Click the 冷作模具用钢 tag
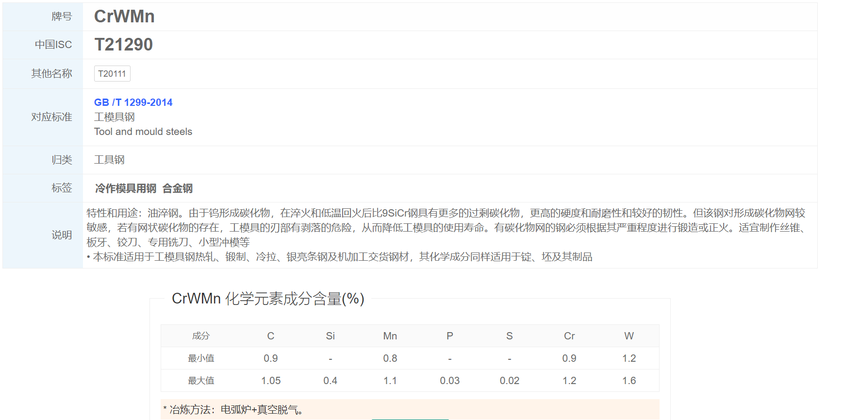 tap(126, 189)
